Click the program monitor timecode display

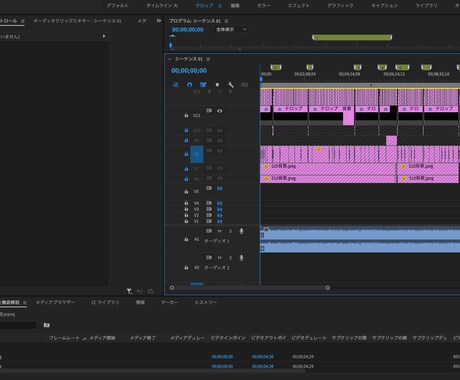(188, 30)
